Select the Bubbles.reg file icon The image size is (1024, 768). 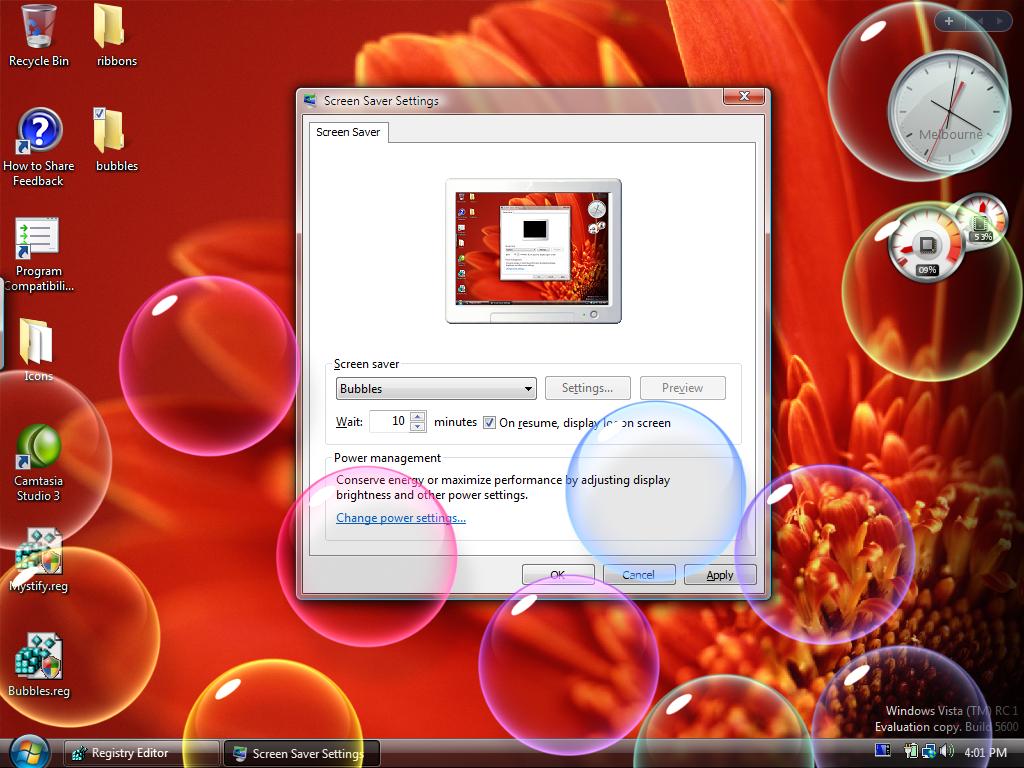tap(39, 665)
